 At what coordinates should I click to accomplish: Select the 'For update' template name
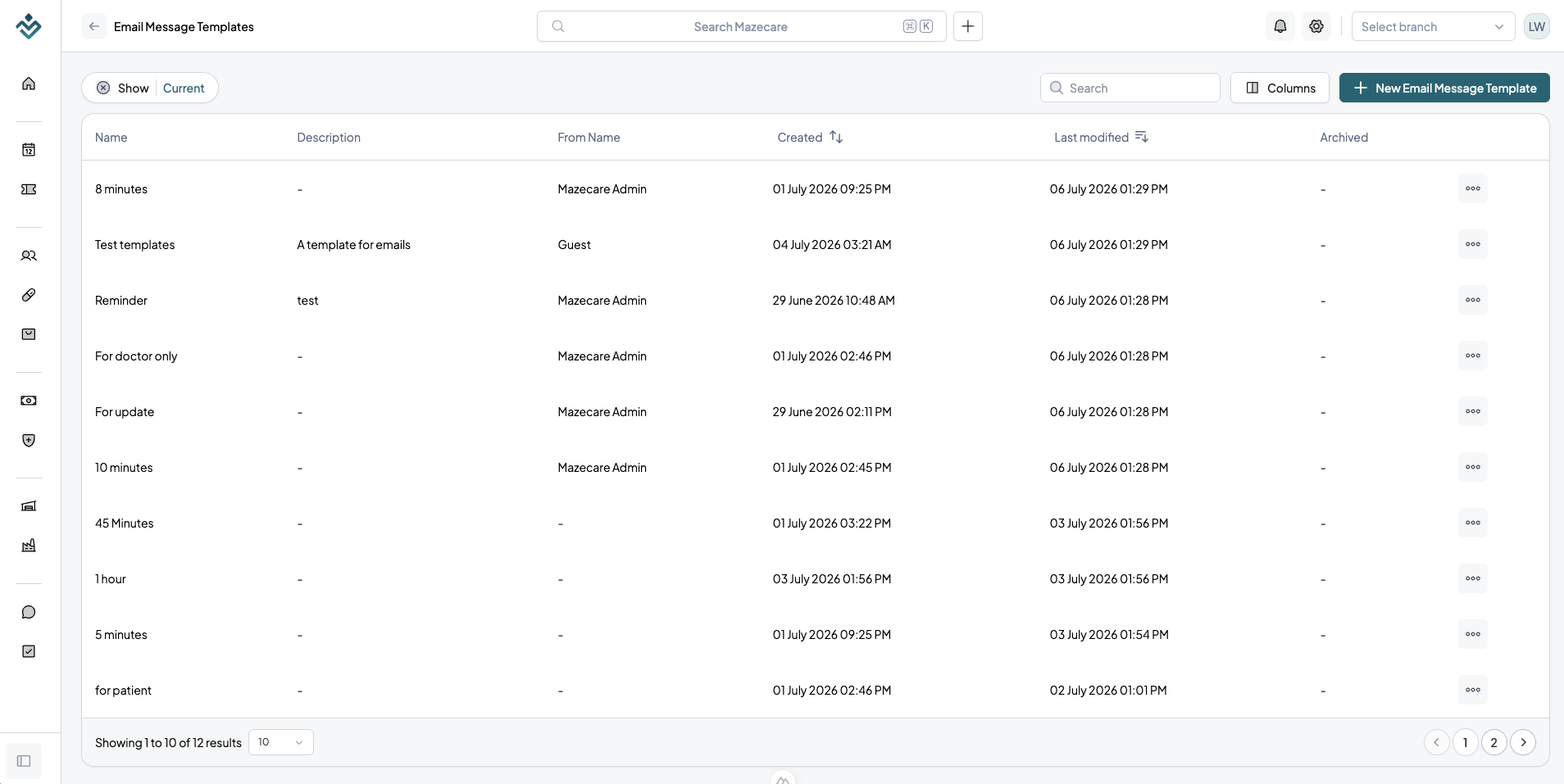click(125, 412)
